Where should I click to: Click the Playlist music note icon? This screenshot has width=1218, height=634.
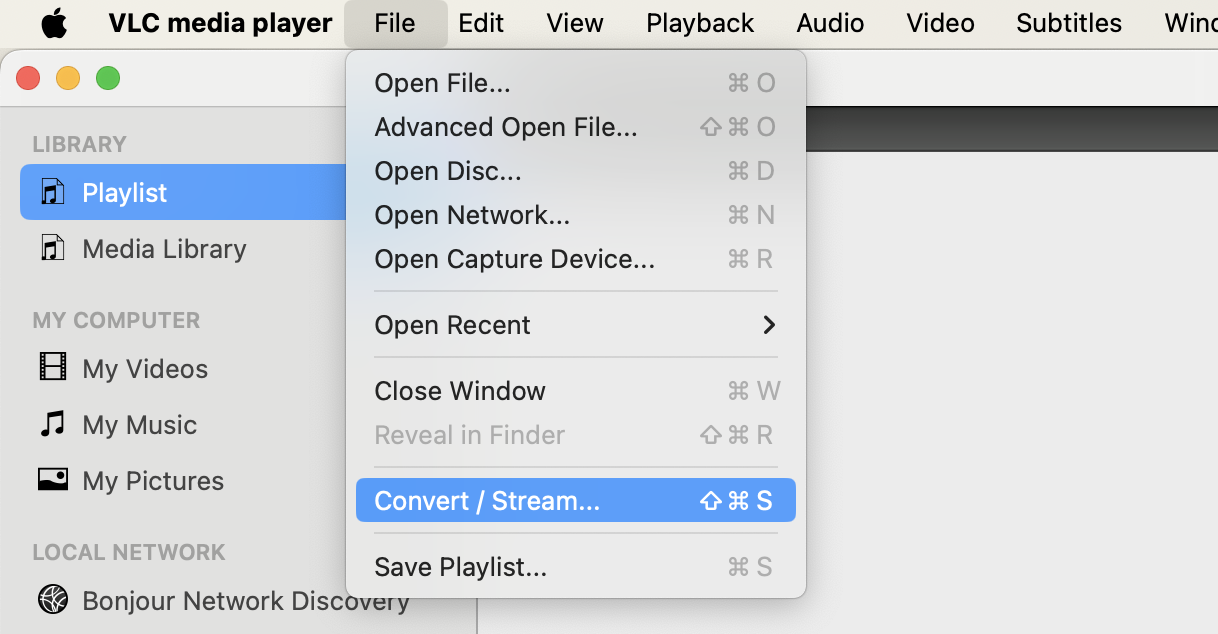click(x=55, y=192)
